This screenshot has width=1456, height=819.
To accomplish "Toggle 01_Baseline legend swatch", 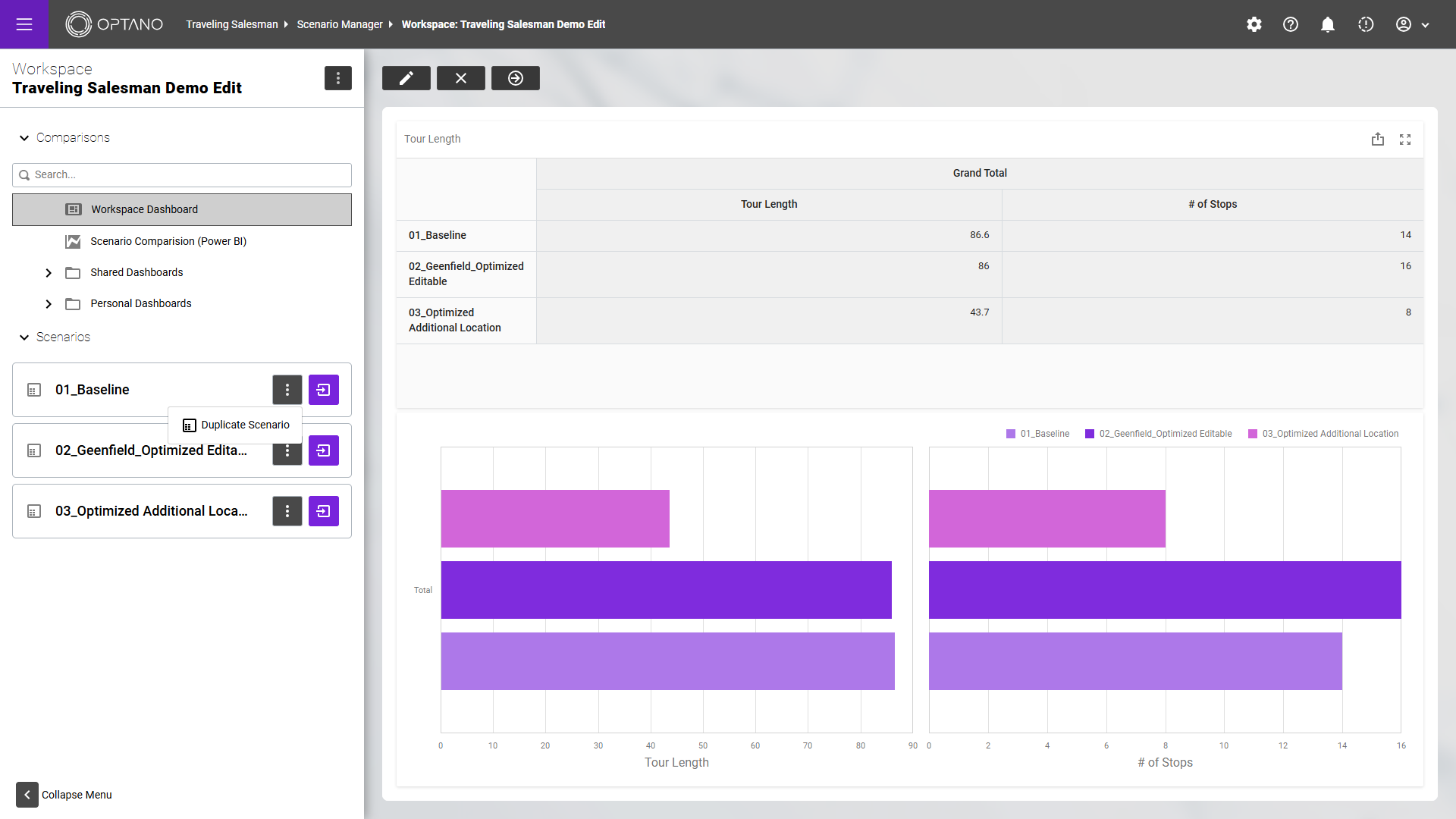I will 1011,434.
